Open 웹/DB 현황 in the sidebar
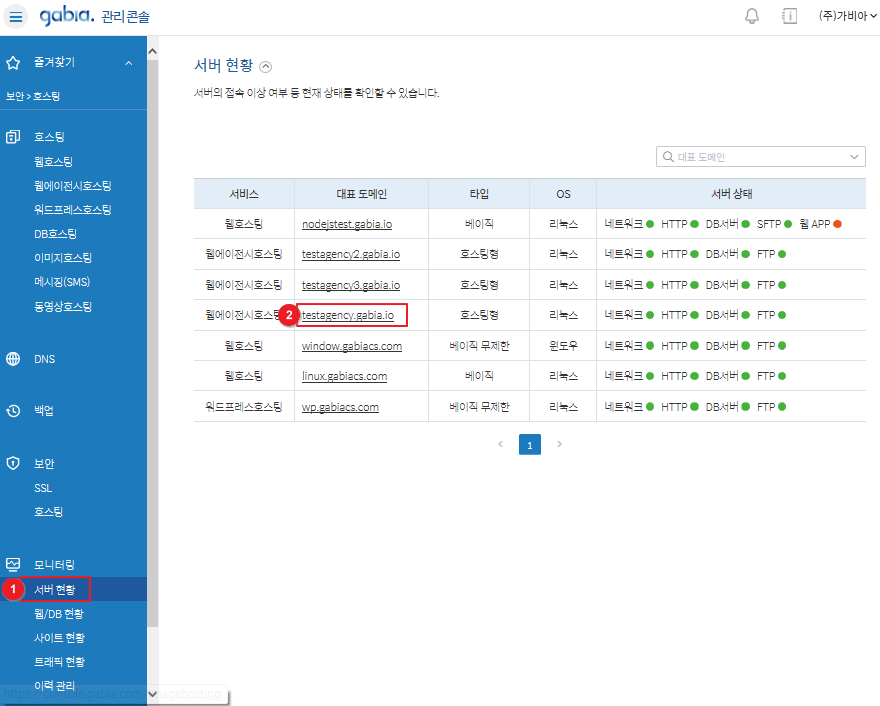The width and height of the screenshot is (880, 706). tap(59, 614)
